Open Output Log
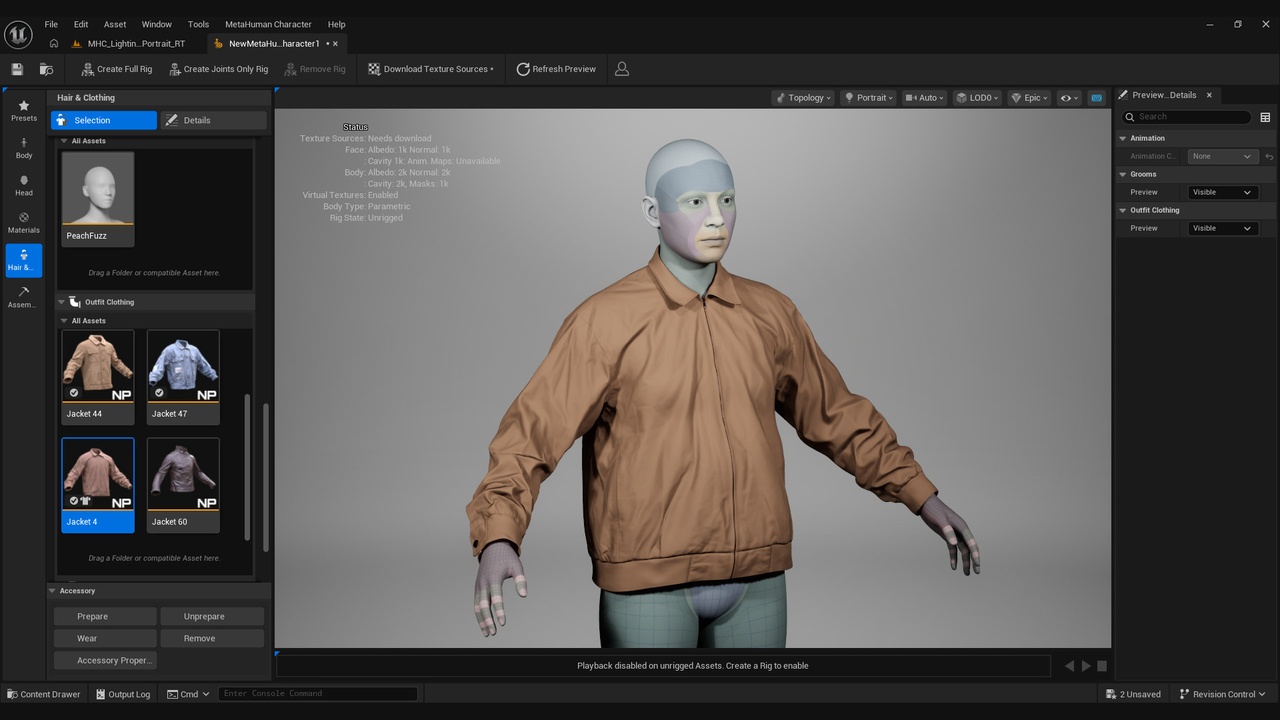1280x720 pixels. point(123,694)
